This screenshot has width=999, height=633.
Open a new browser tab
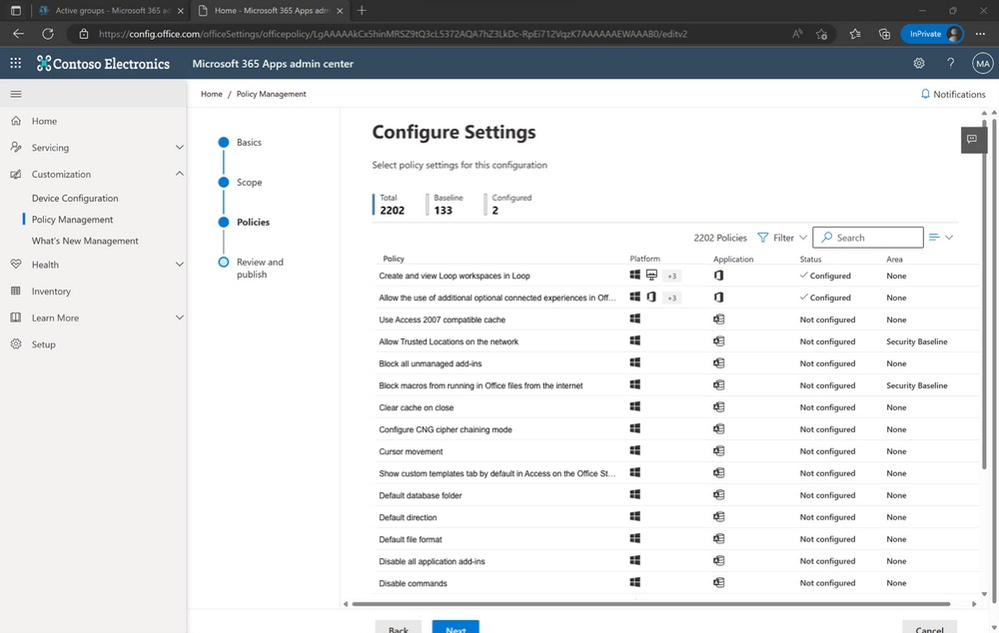(x=362, y=10)
